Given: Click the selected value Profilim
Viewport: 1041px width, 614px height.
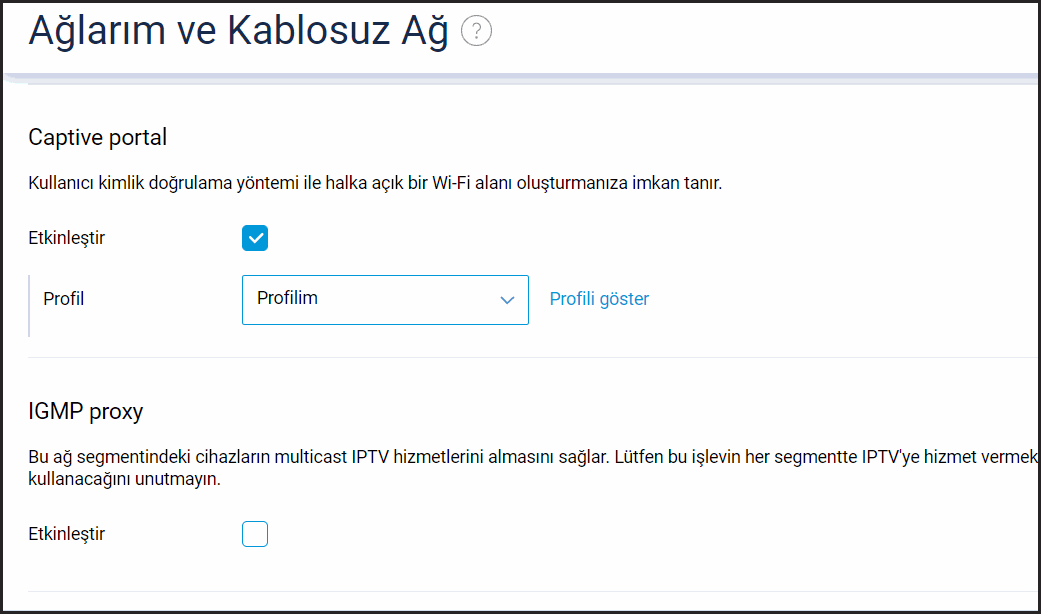Looking at the screenshot, I should pyautogui.click(x=288, y=298).
